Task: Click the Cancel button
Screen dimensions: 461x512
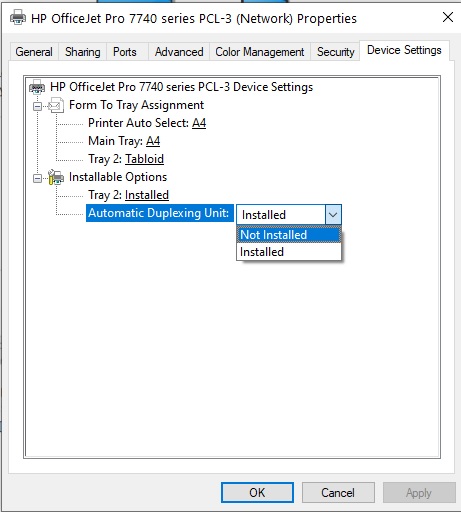Action: point(338,492)
